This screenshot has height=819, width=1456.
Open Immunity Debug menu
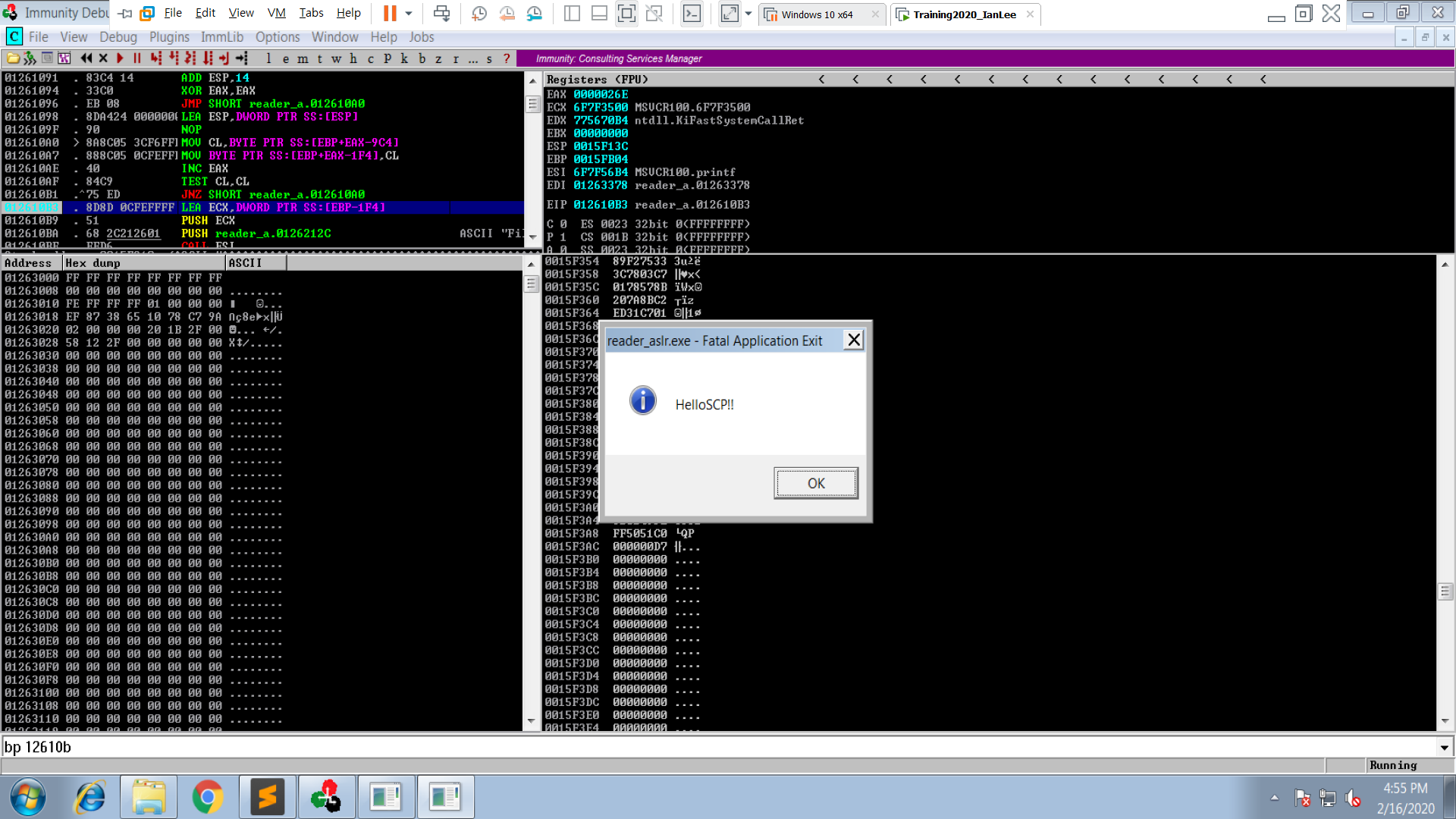click(118, 37)
